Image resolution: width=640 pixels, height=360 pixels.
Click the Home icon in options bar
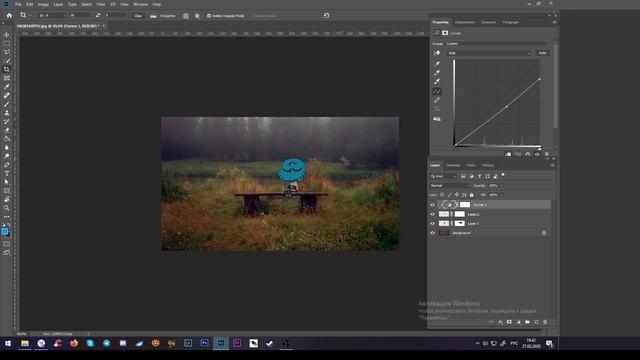coord(9,16)
